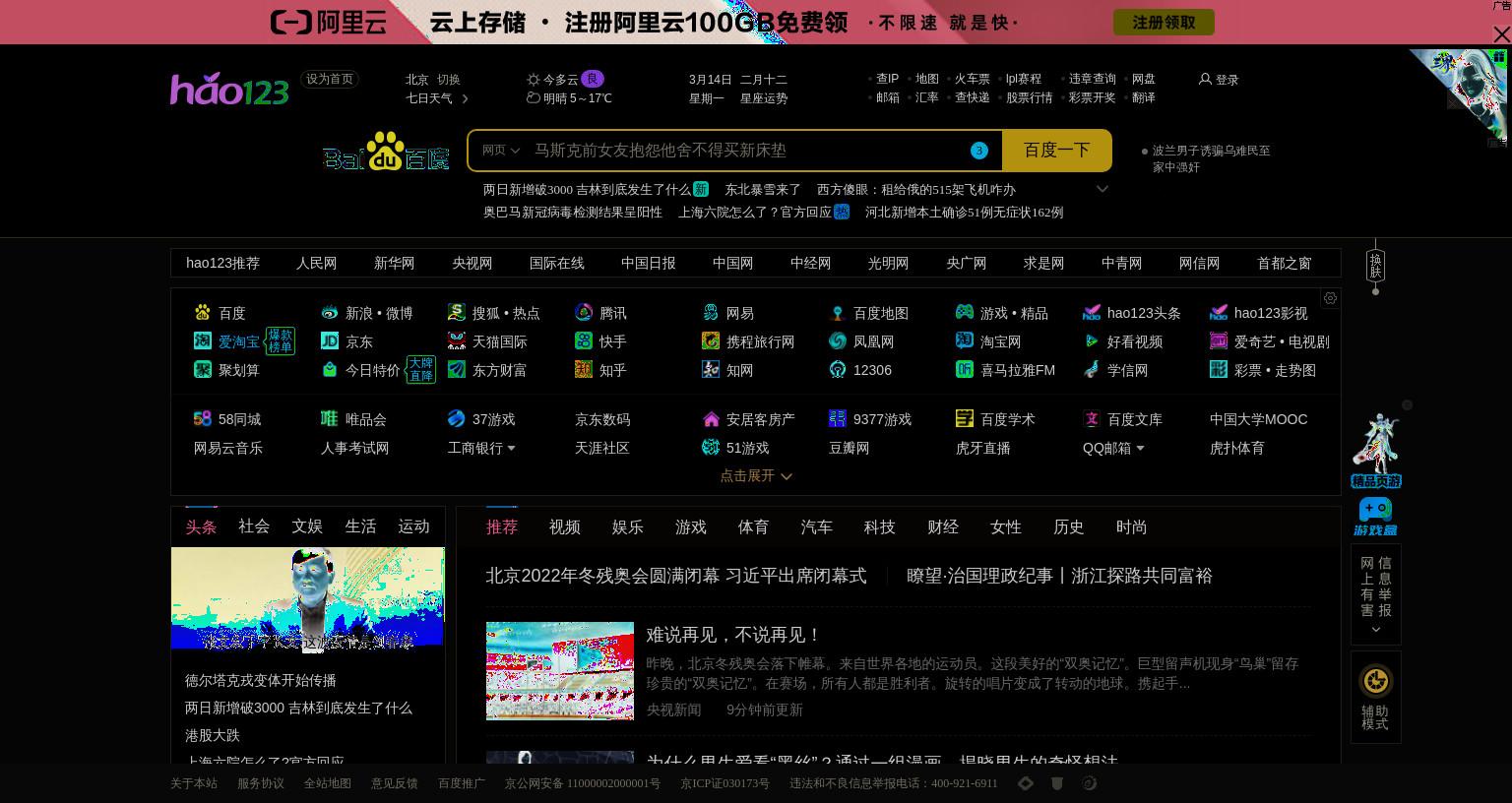Select the 游戏 feed tab
Screen dimensions: 1512x803
tap(691, 527)
